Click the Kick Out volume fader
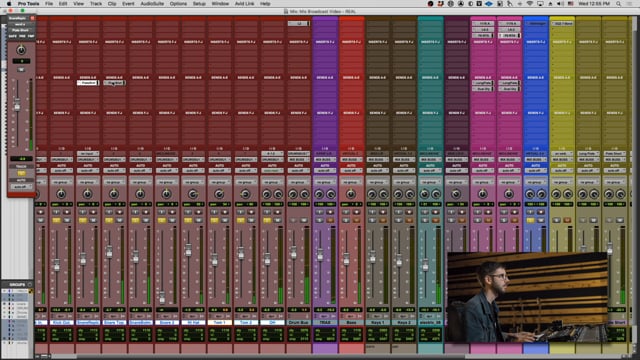Image resolution: width=640 pixels, height=360 pixels. point(57,265)
